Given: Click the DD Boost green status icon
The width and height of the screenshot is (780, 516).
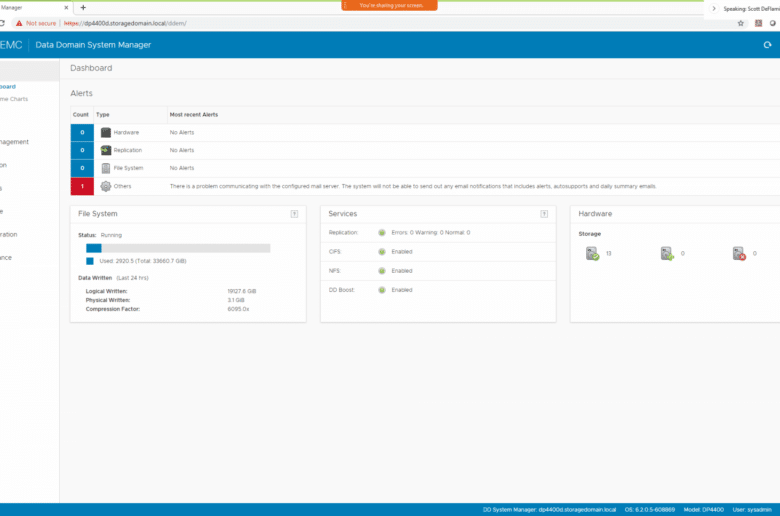Looking at the screenshot, I should click(x=382, y=290).
